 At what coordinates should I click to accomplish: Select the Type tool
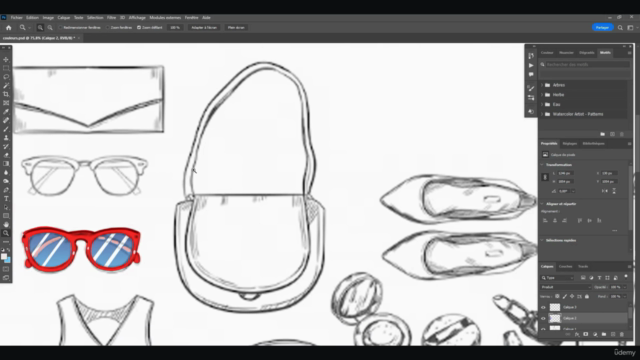(6, 198)
